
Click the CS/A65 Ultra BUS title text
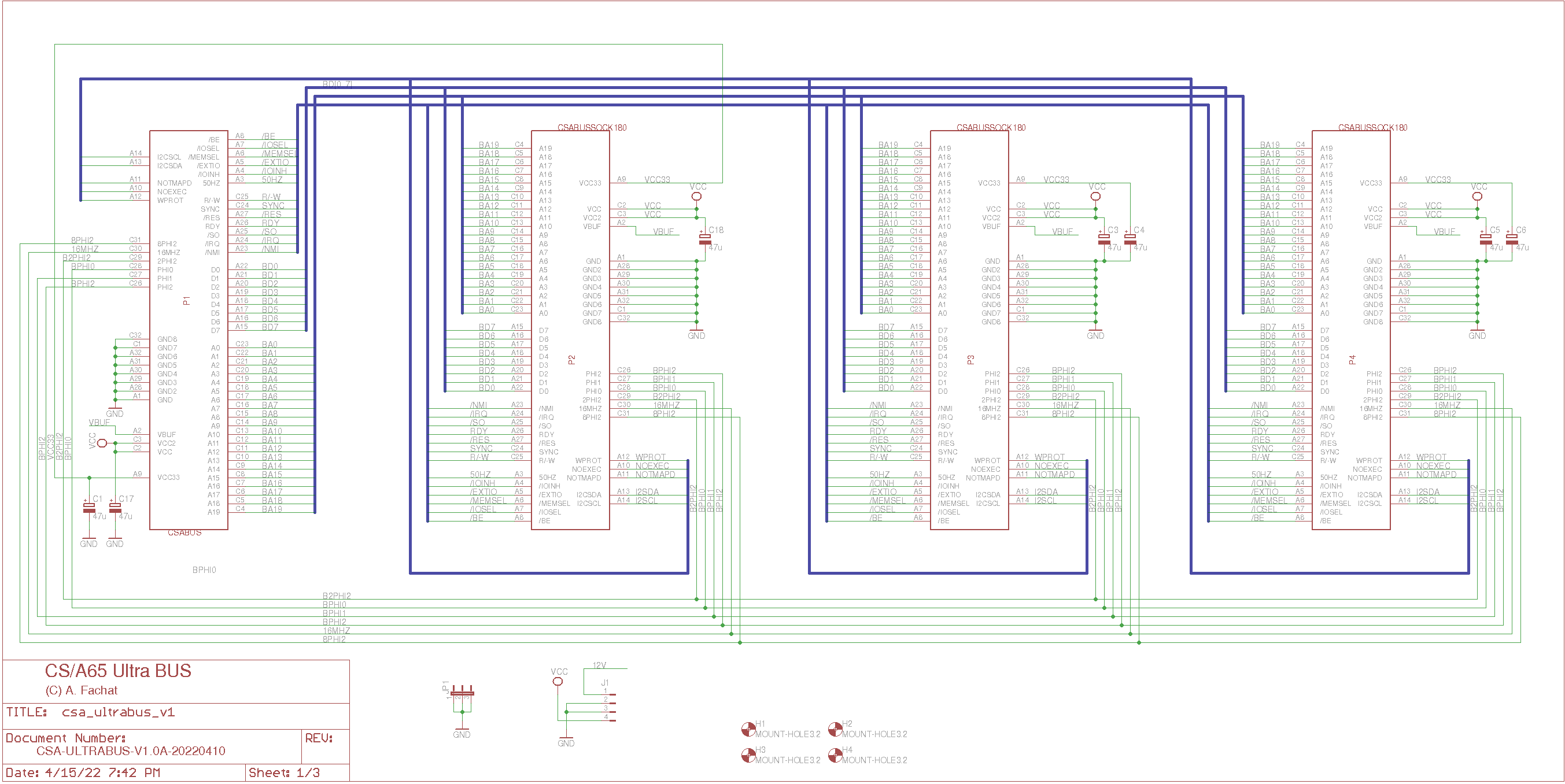(x=118, y=671)
